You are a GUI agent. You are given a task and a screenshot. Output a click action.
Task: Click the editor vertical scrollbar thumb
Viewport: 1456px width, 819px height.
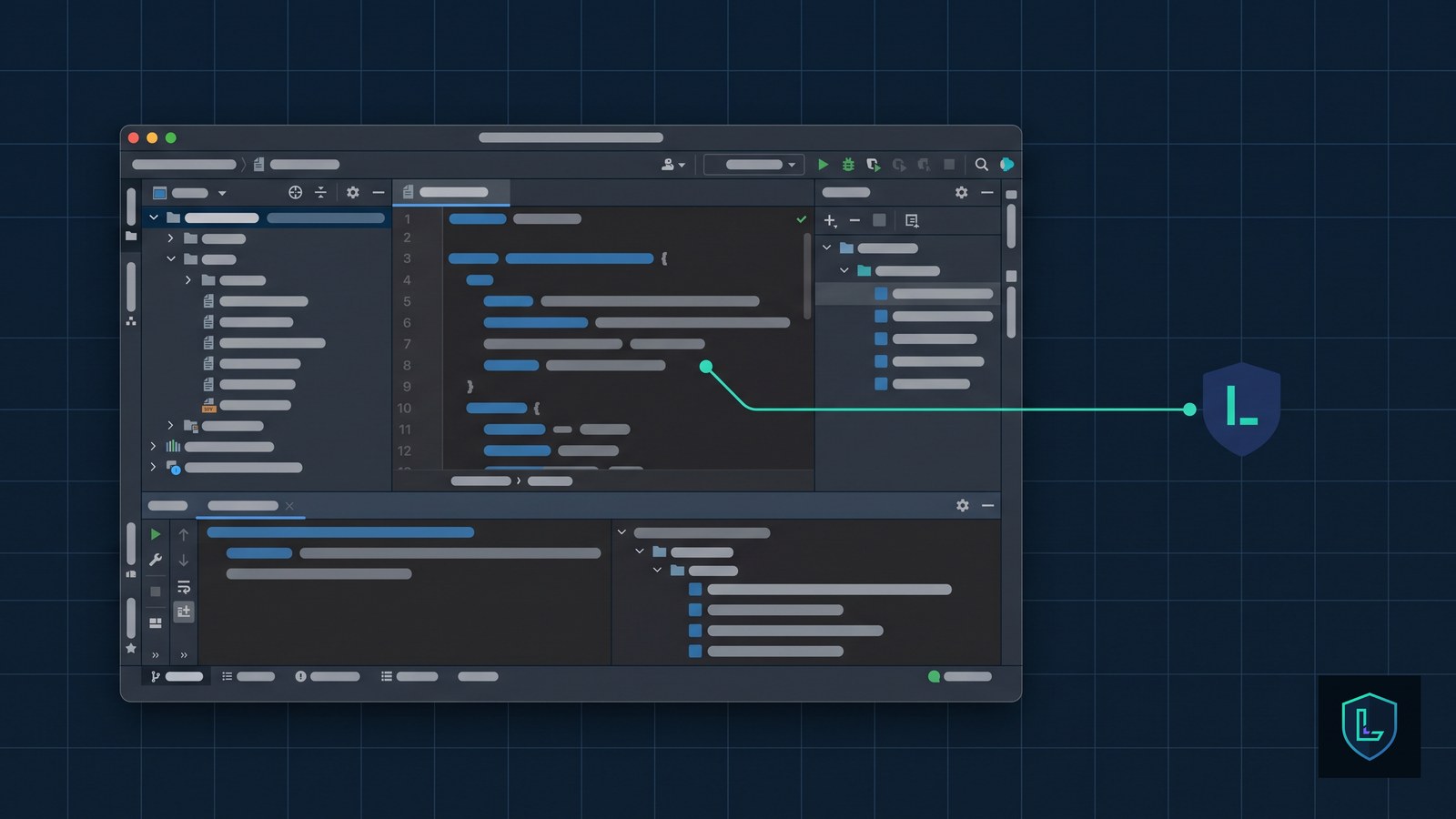[807, 277]
